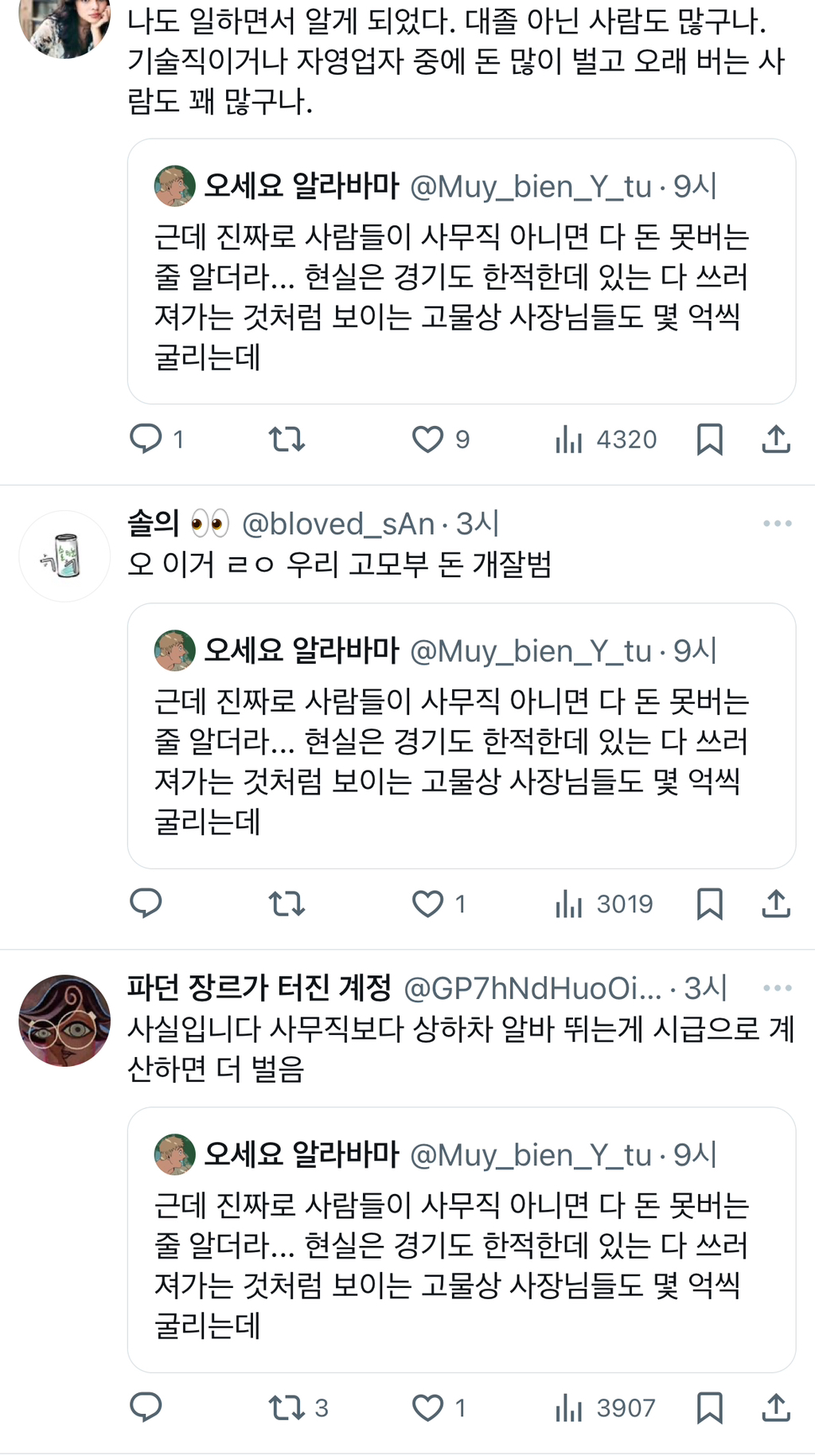The image size is (815, 1456).
Task: Reply to the 솔의 tweet
Action: click(146, 904)
